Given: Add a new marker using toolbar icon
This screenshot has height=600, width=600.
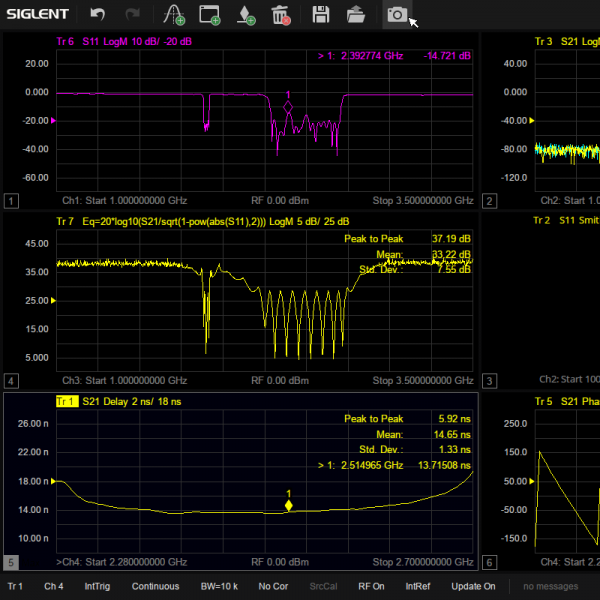Looking at the screenshot, I should tap(246, 14).
